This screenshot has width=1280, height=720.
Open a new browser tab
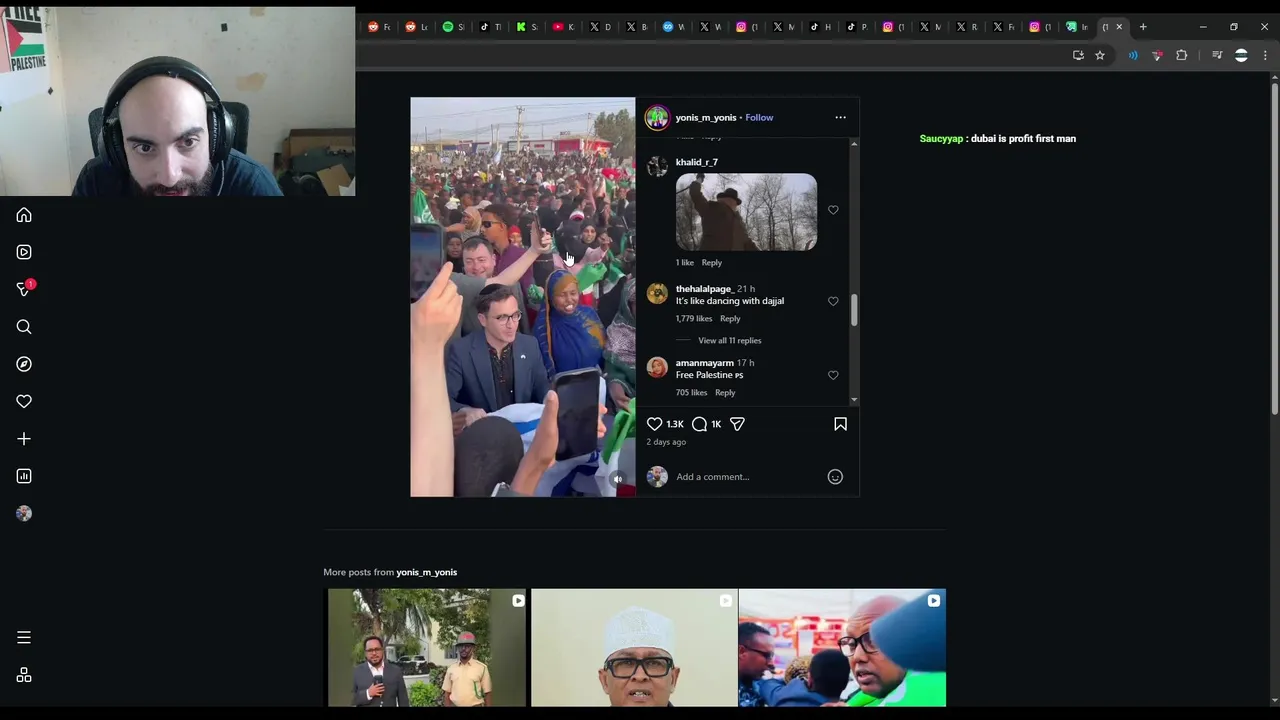pyautogui.click(x=1143, y=27)
